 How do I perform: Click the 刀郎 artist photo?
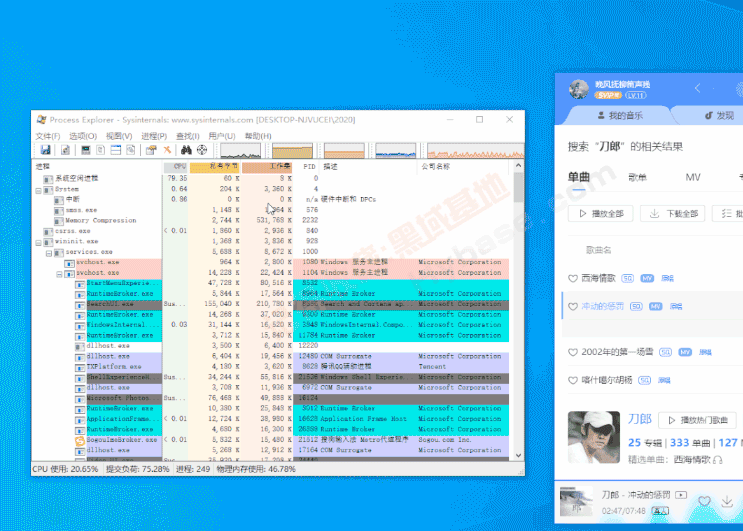tap(594, 437)
